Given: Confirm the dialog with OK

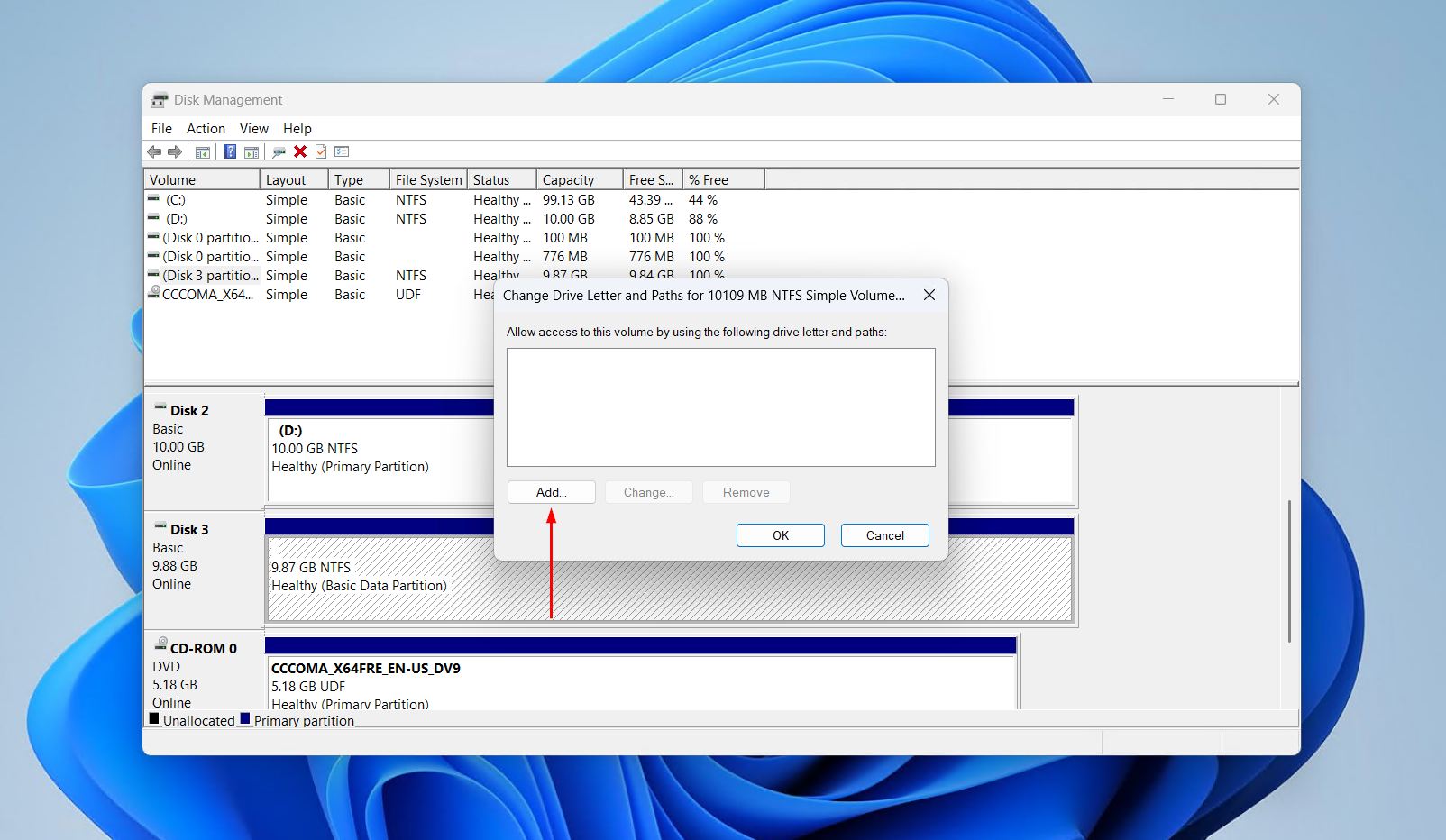Looking at the screenshot, I should 781,535.
